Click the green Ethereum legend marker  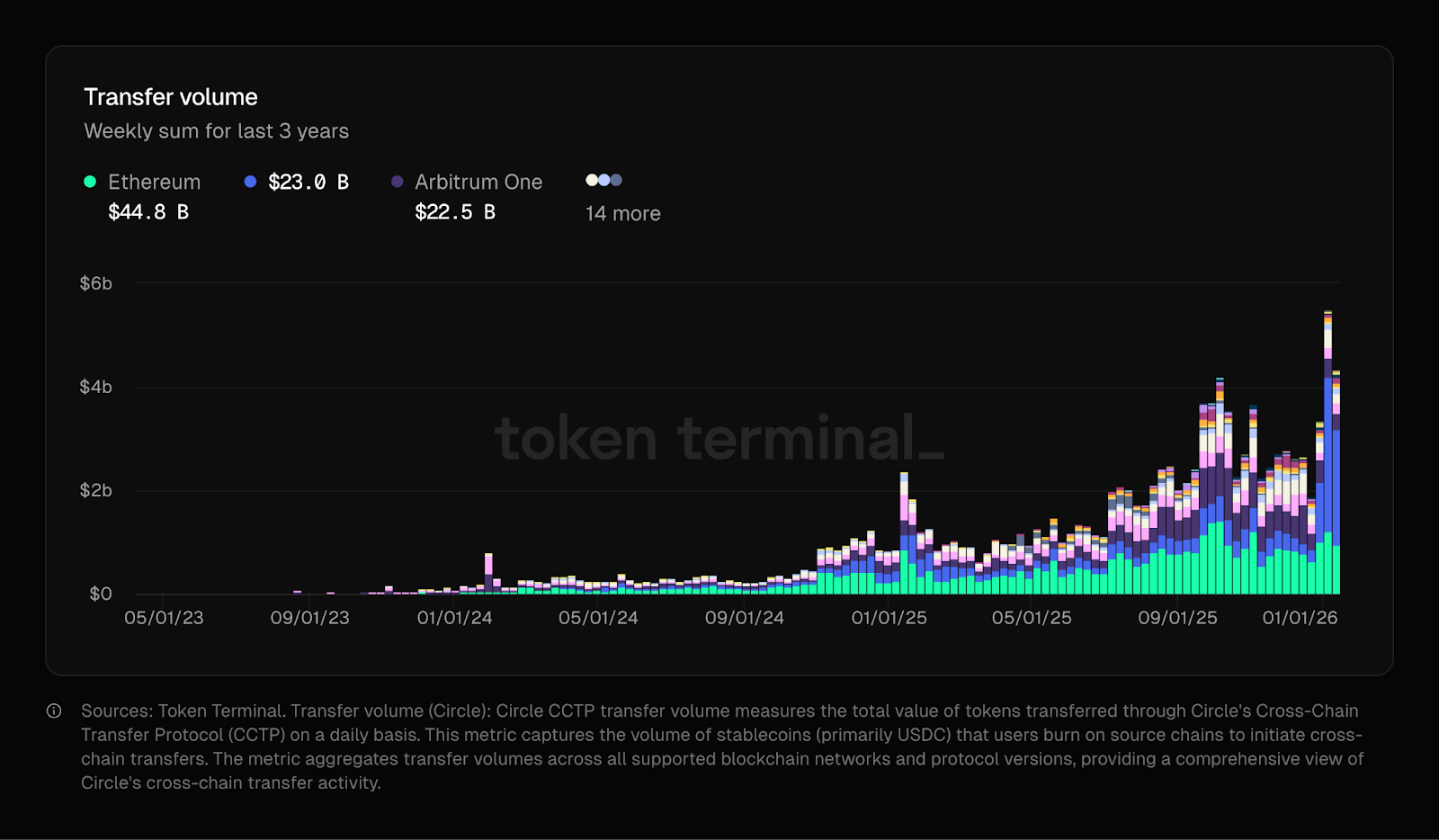point(88,182)
